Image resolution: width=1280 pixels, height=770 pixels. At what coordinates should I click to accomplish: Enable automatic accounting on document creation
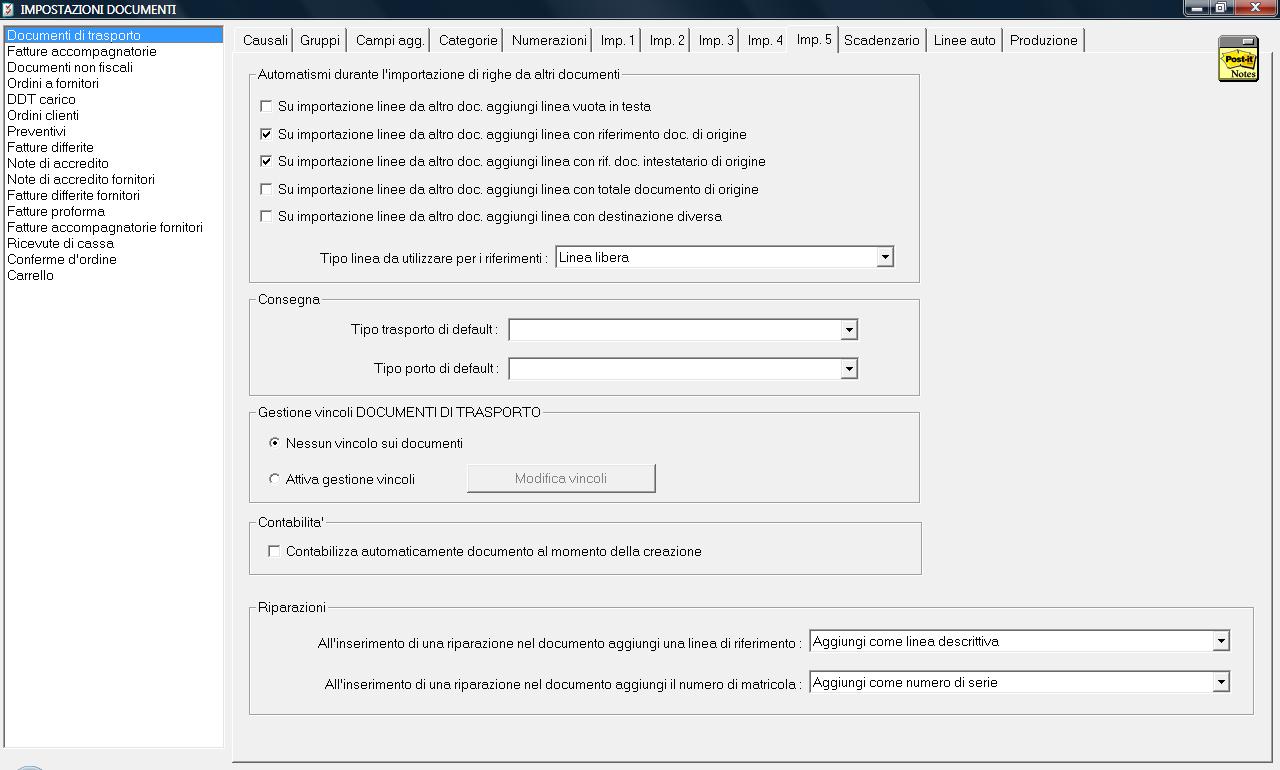274,551
